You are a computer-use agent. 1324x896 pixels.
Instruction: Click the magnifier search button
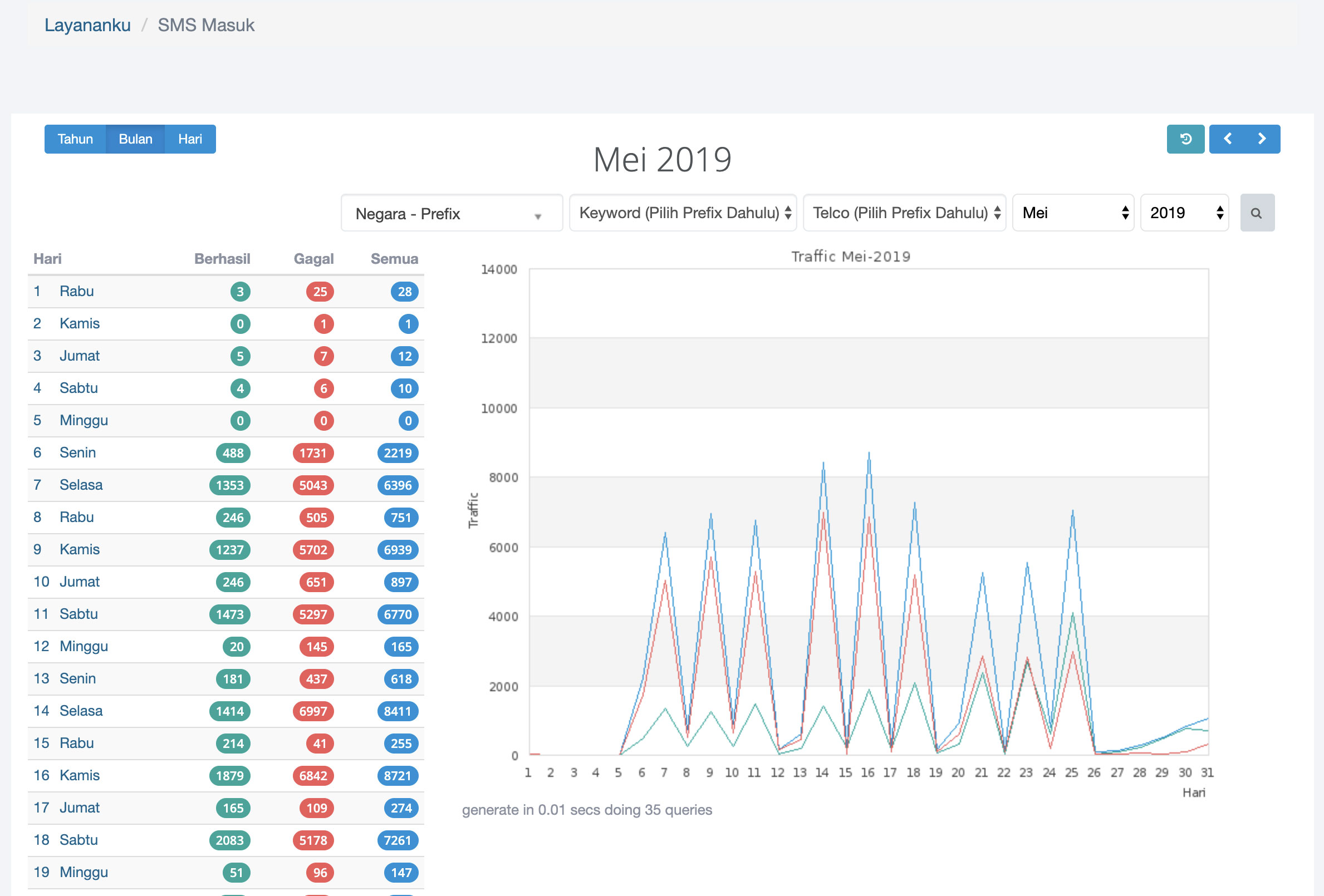(x=1257, y=213)
